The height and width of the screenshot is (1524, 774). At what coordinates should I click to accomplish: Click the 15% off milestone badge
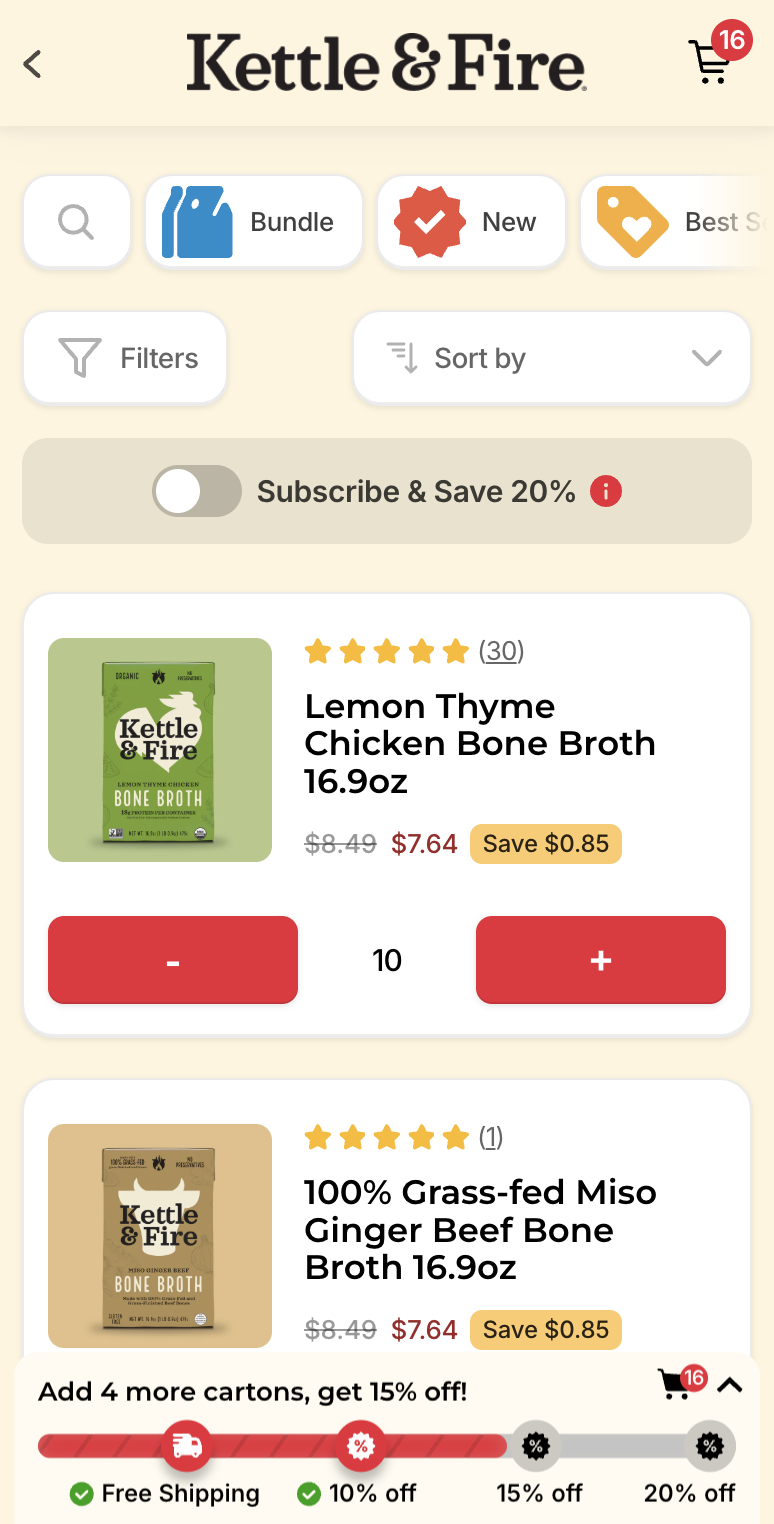(x=535, y=1446)
